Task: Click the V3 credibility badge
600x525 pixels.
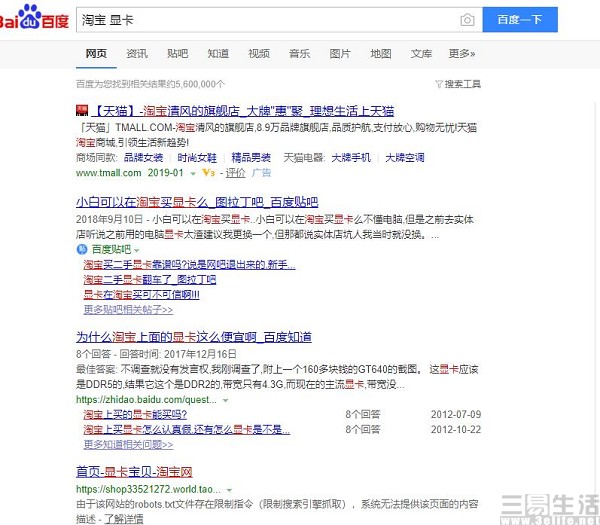Action: pyautogui.click(x=209, y=173)
